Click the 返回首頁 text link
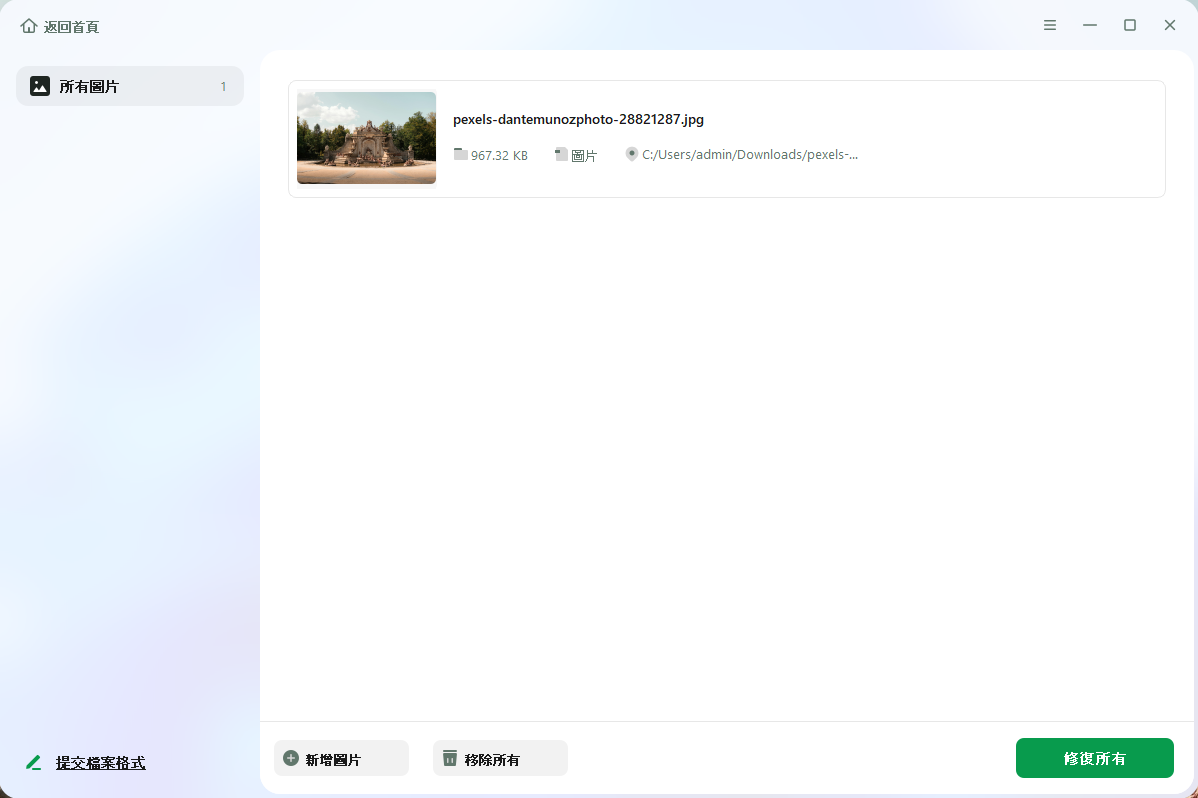Viewport: 1198px width, 798px height. pos(71,27)
